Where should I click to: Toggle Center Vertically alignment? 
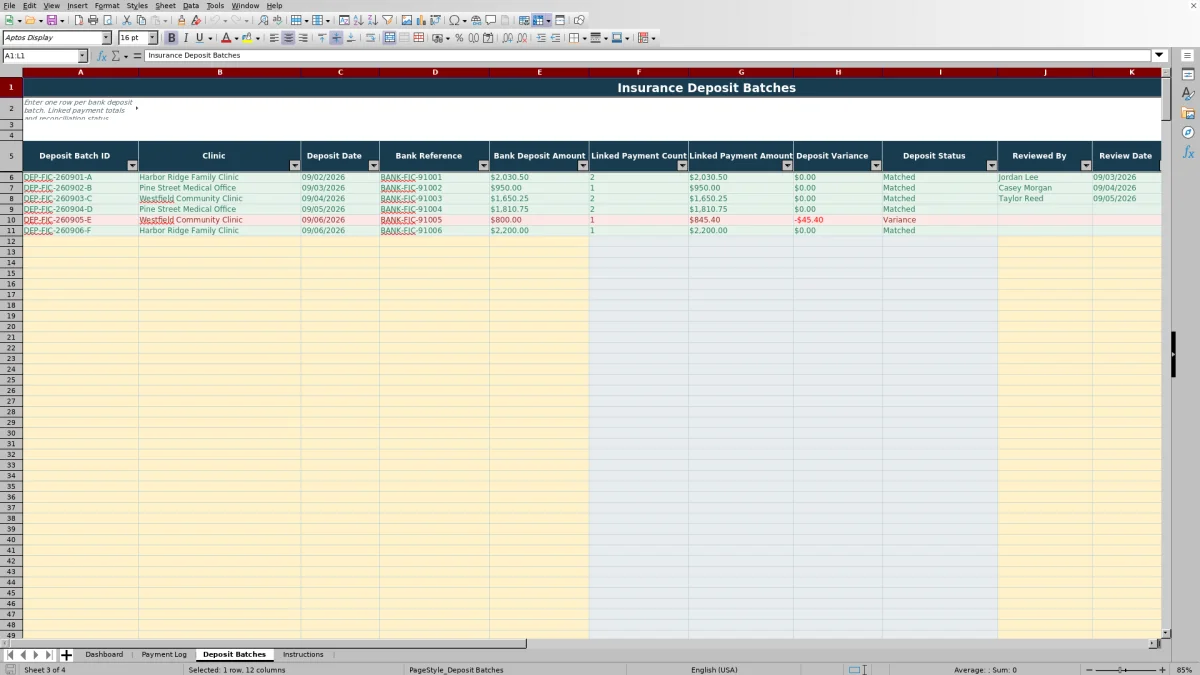[336, 38]
